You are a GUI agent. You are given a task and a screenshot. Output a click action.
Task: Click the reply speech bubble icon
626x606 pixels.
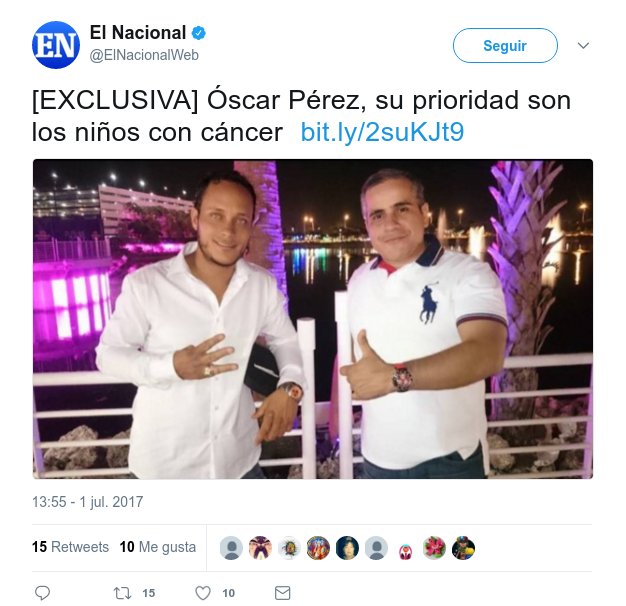tap(42, 592)
